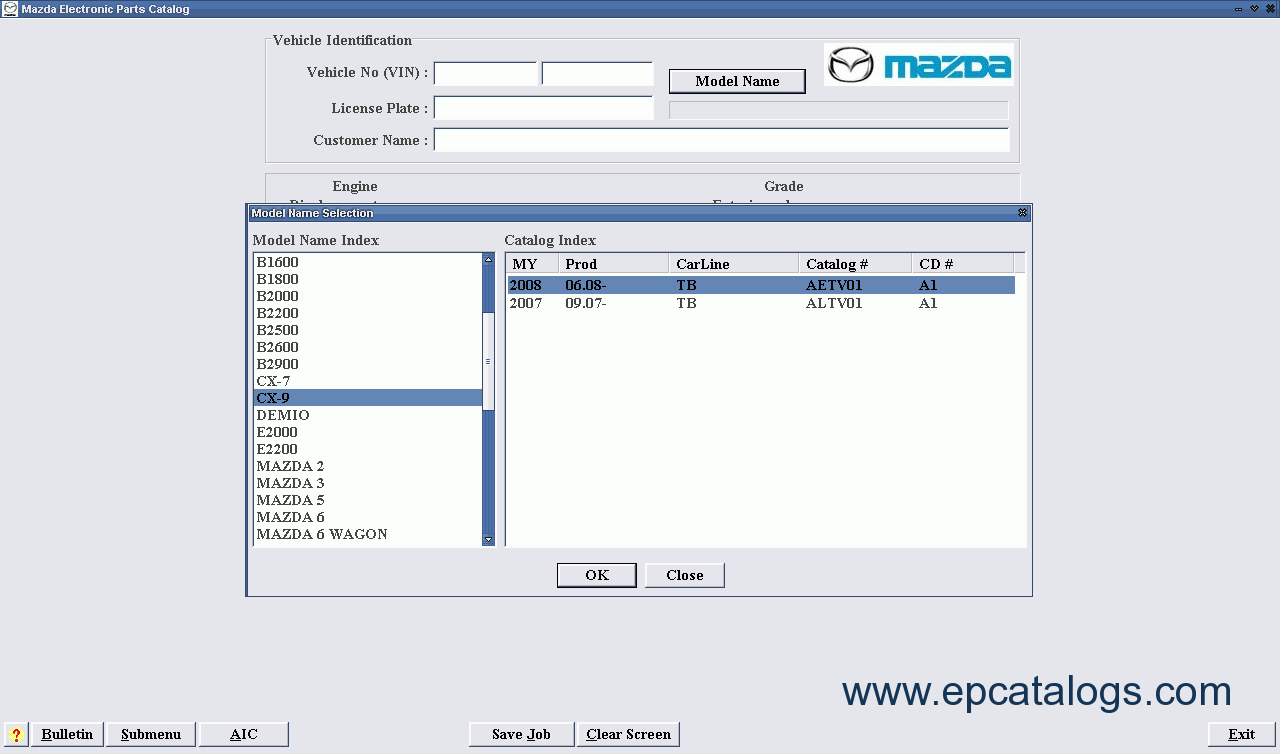The height and width of the screenshot is (754, 1280).
Task: Select B2900 in Model Name Index
Action: (x=368, y=364)
